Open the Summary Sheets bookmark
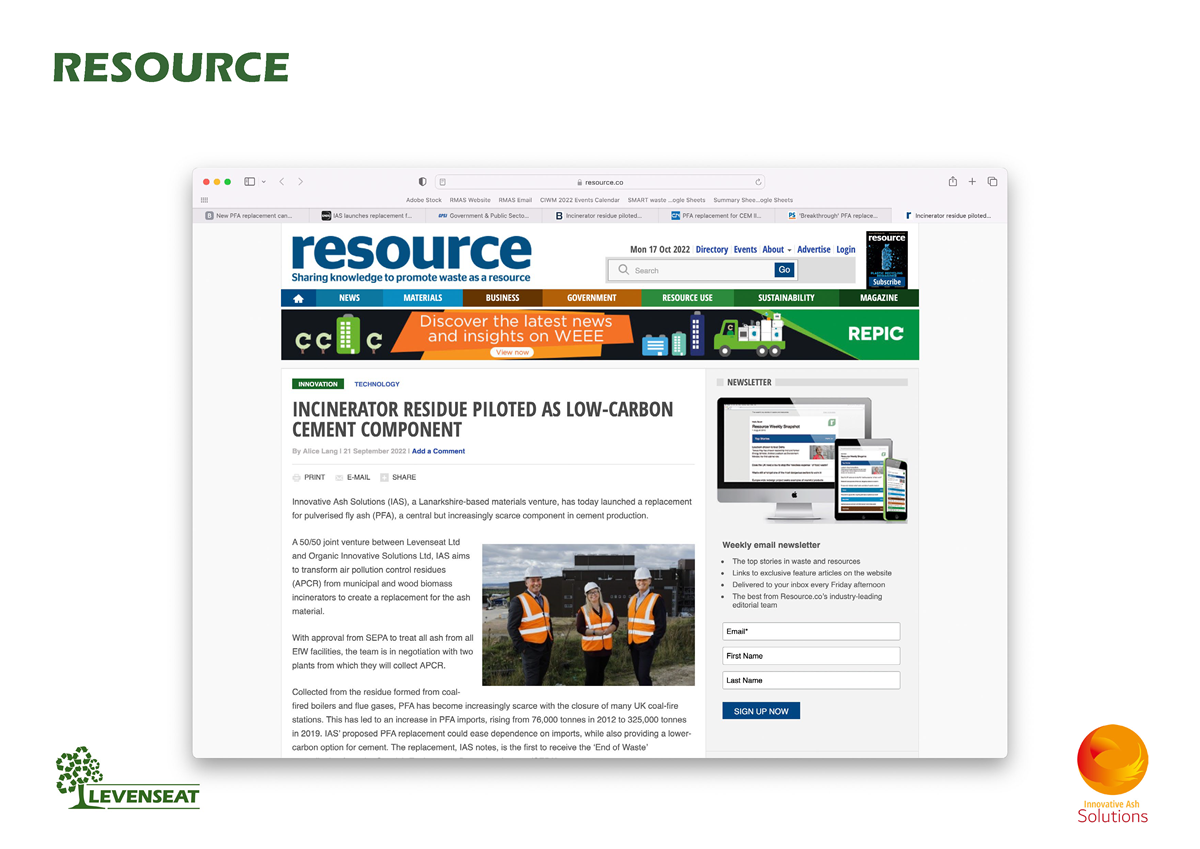 coord(753,200)
